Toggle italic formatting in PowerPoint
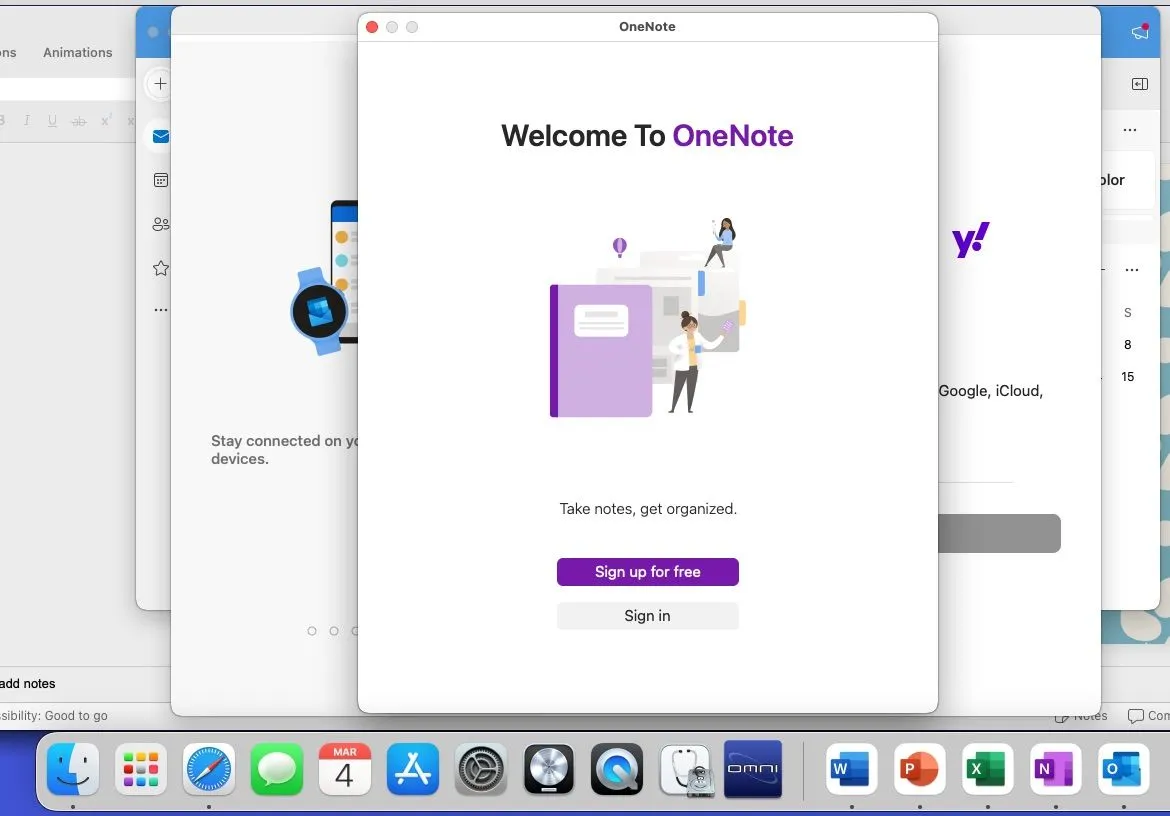The width and height of the screenshot is (1170, 816). (27, 120)
